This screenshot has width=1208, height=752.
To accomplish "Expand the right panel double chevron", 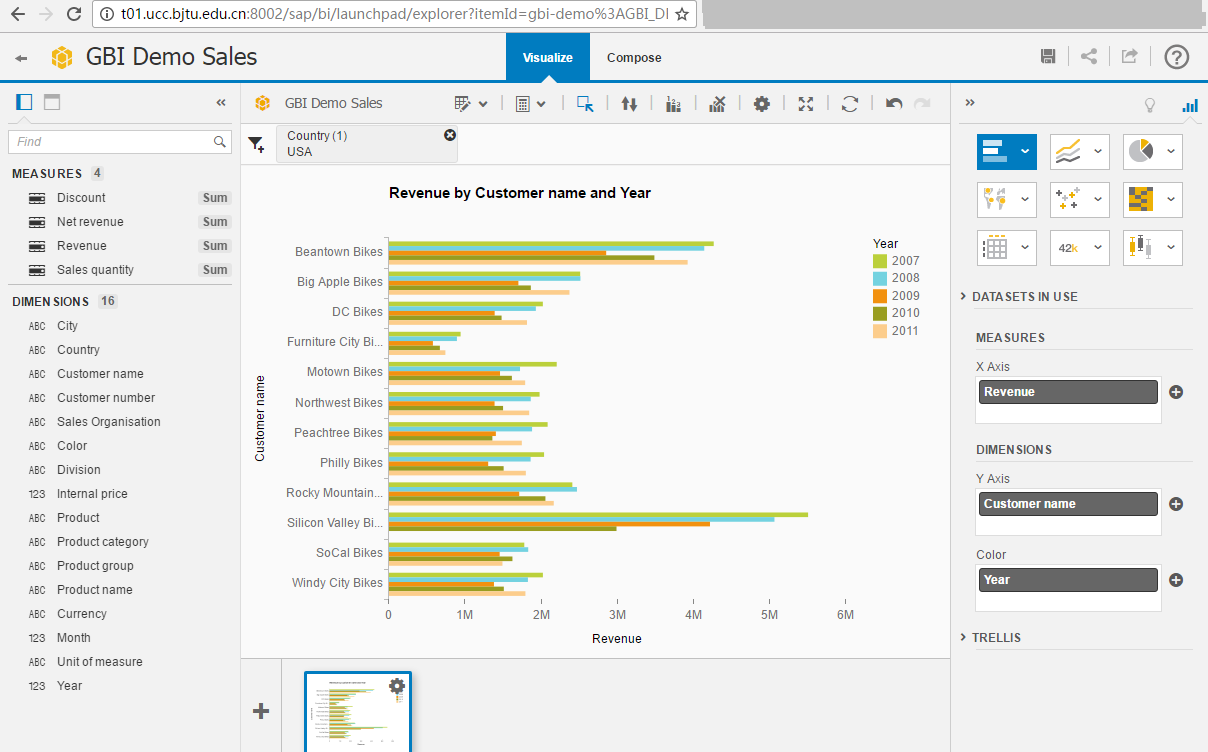I will pos(969,102).
